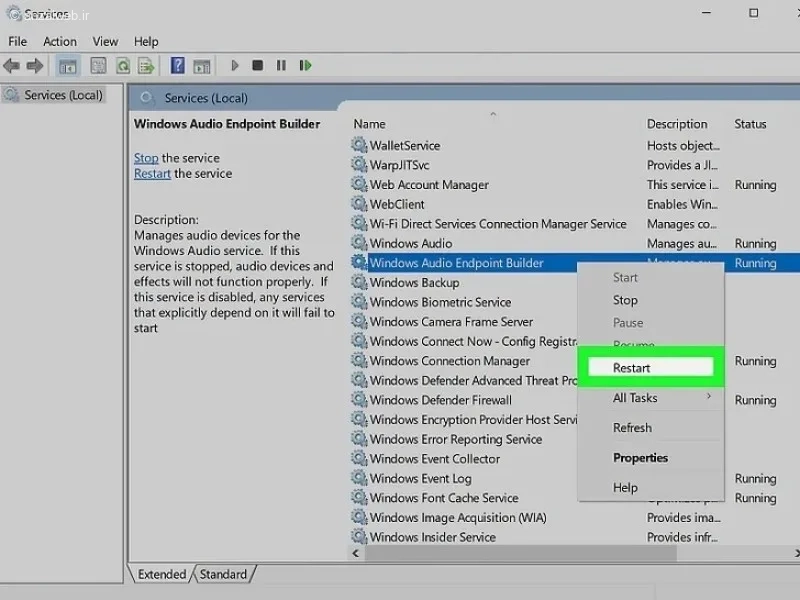Click gear icon beside WebClient

click(359, 204)
